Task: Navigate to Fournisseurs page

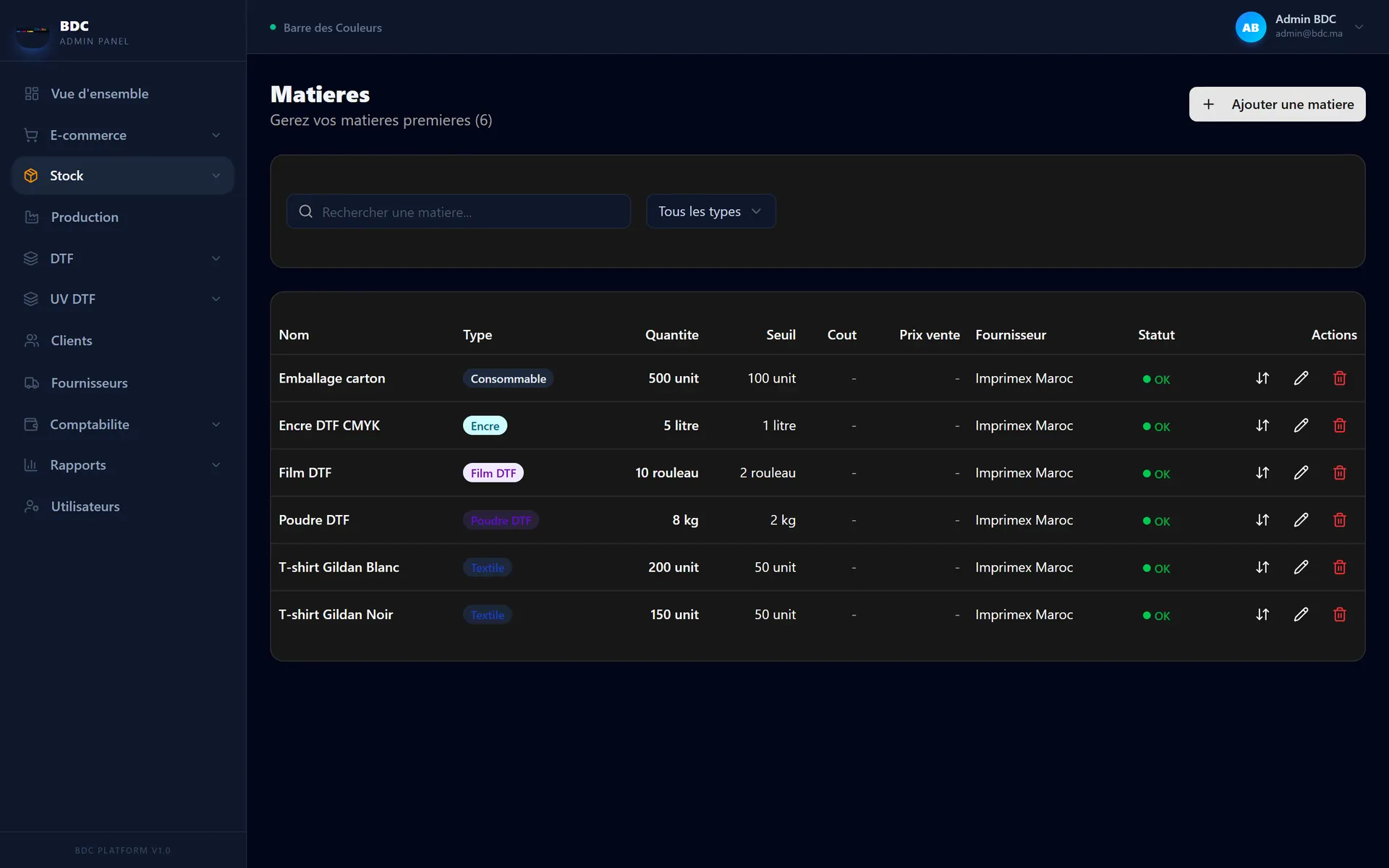Action: point(123,383)
